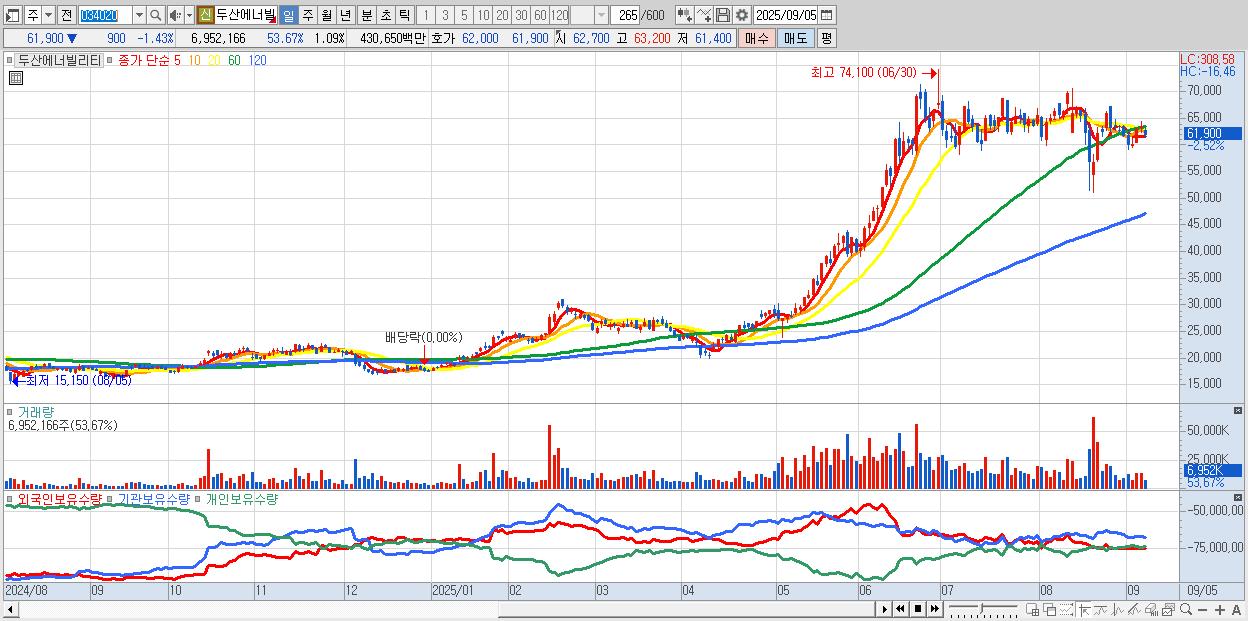Select the 틱 tick period toggle
Viewport: 1248px width, 621px height.
pos(404,16)
